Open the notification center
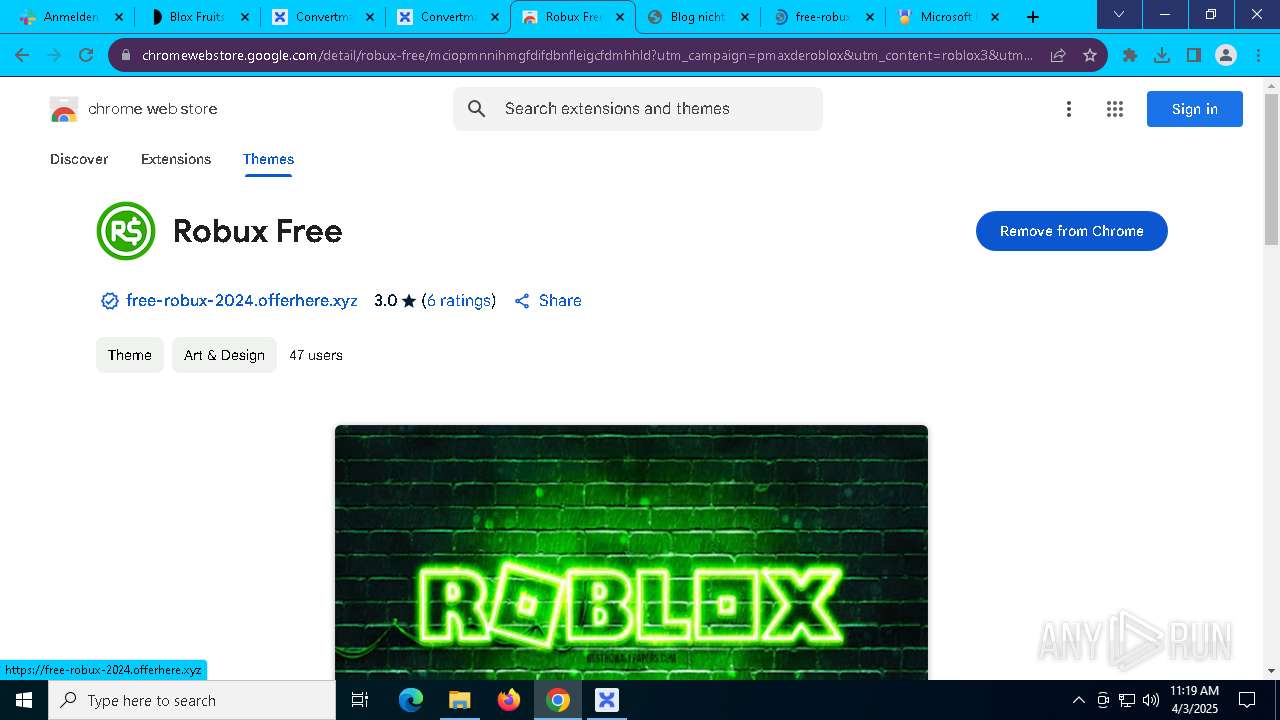1280x720 pixels. coord(1247,700)
